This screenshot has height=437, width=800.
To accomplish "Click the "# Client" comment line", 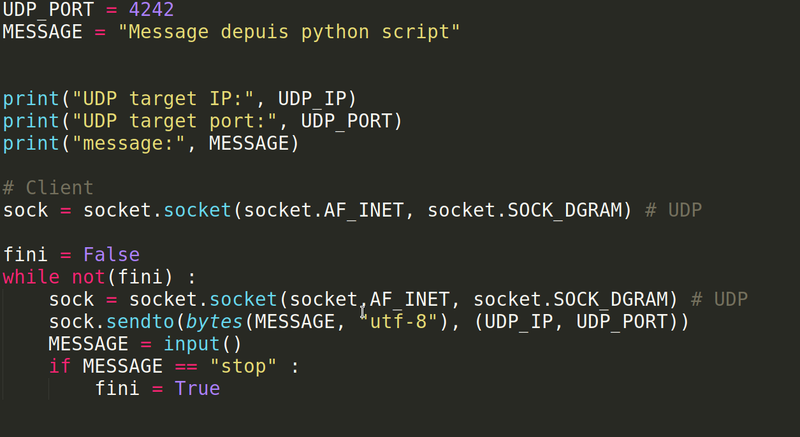I will pyautogui.click(x=48, y=188).
